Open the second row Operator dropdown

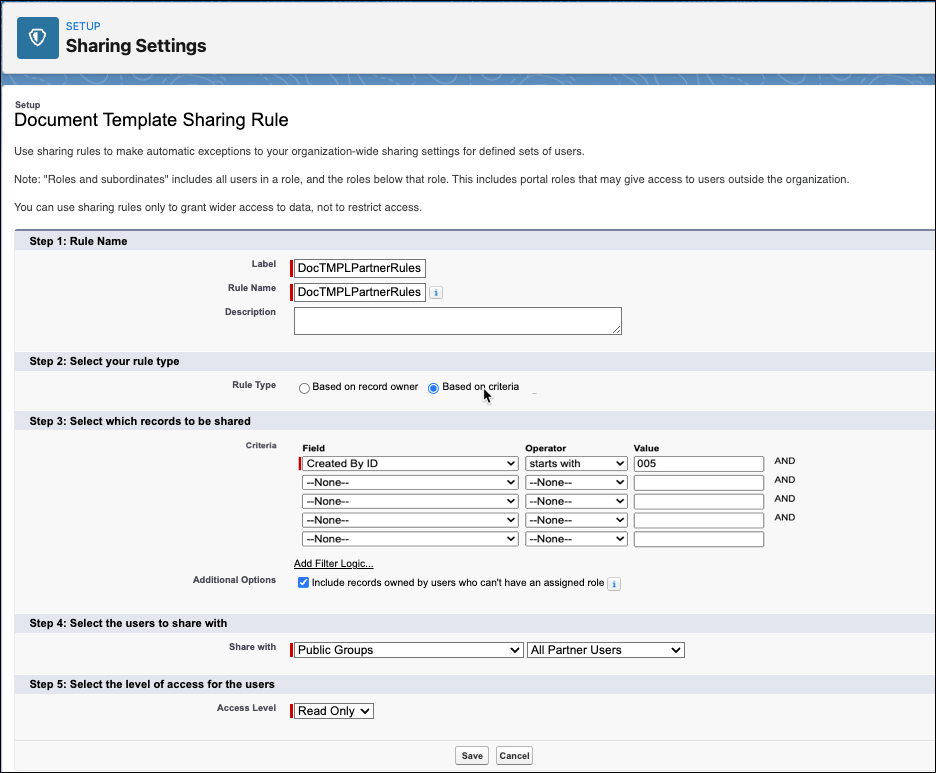pos(576,482)
